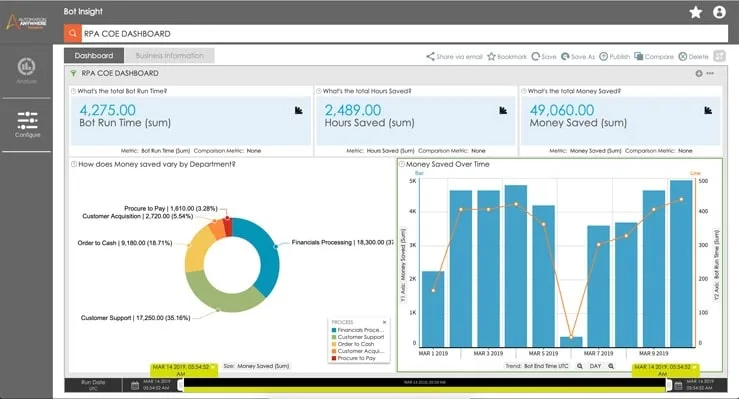Viewport: 739px width, 399px height.
Task: Delete the dashboard
Action: [693, 57]
